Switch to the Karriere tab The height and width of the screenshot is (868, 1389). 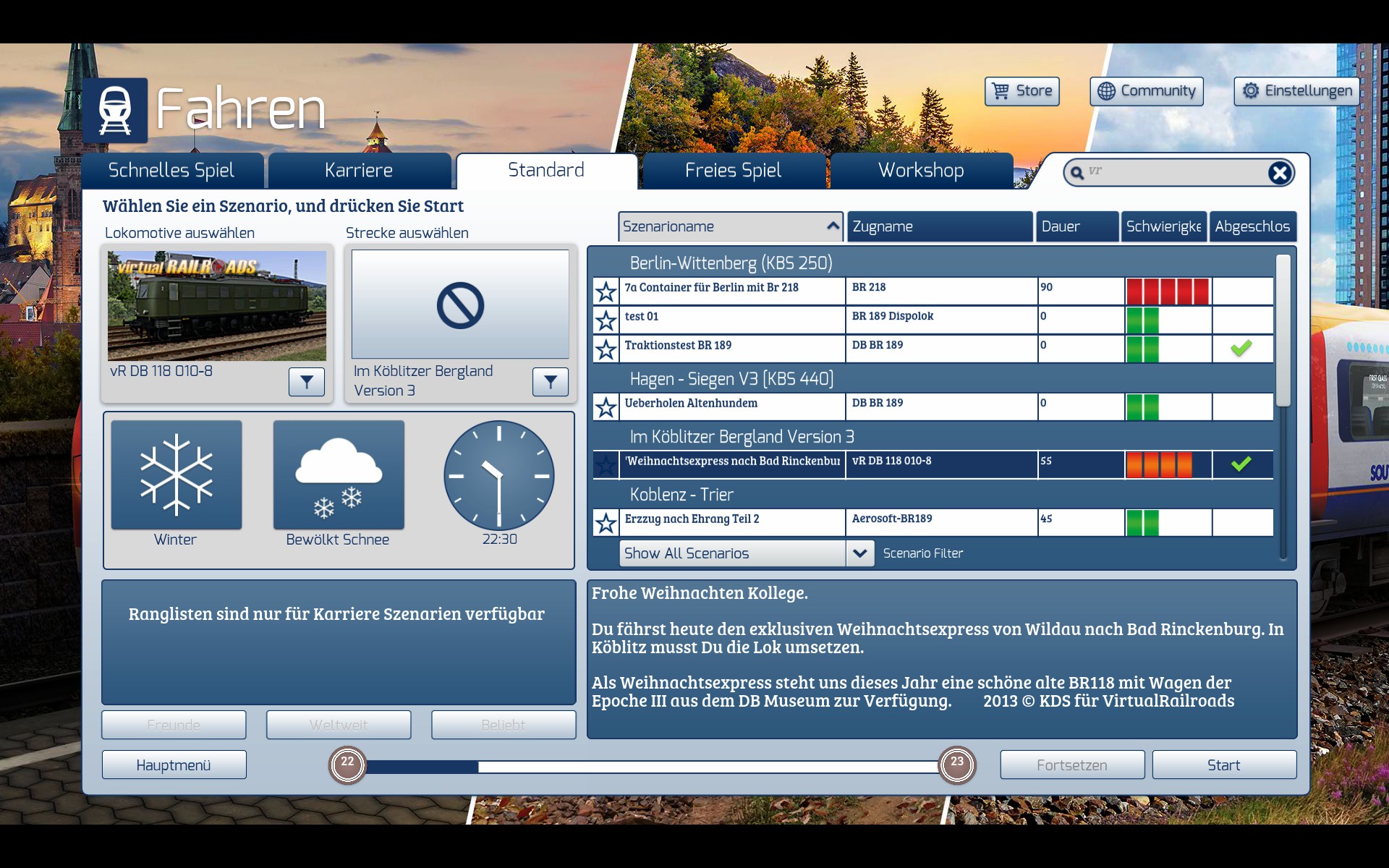tap(359, 171)
